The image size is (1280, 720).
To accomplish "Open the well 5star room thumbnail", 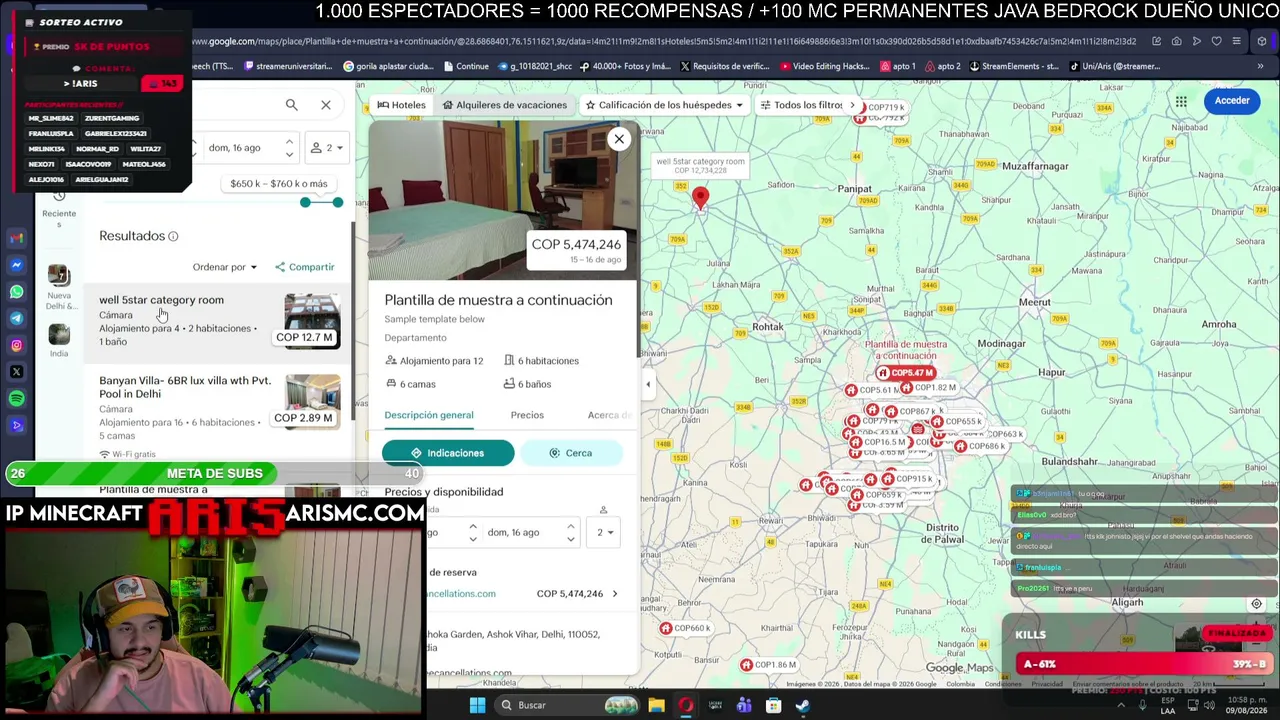I will pos(312,320).
